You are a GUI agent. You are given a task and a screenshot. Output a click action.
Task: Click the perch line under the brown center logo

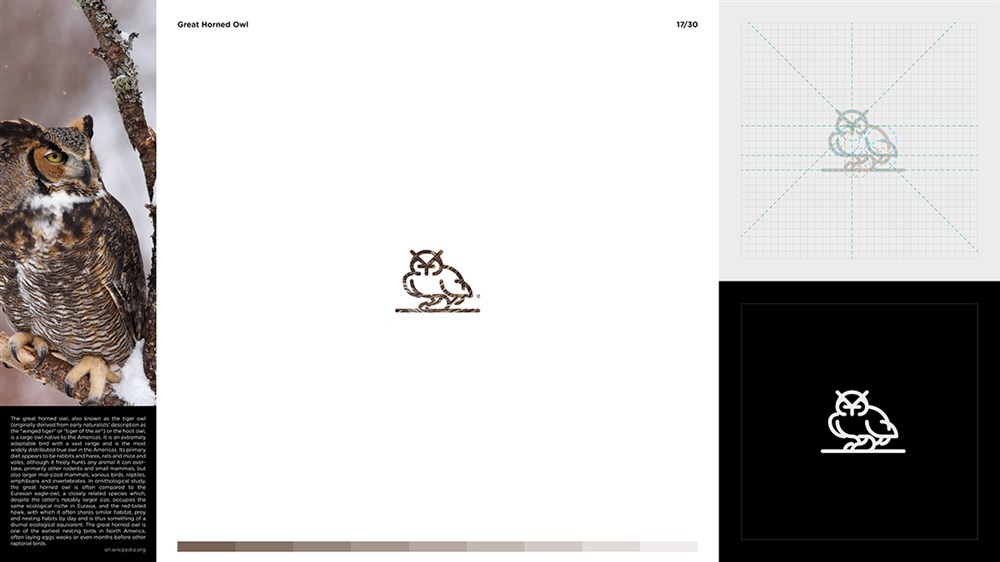click(438, 311)
